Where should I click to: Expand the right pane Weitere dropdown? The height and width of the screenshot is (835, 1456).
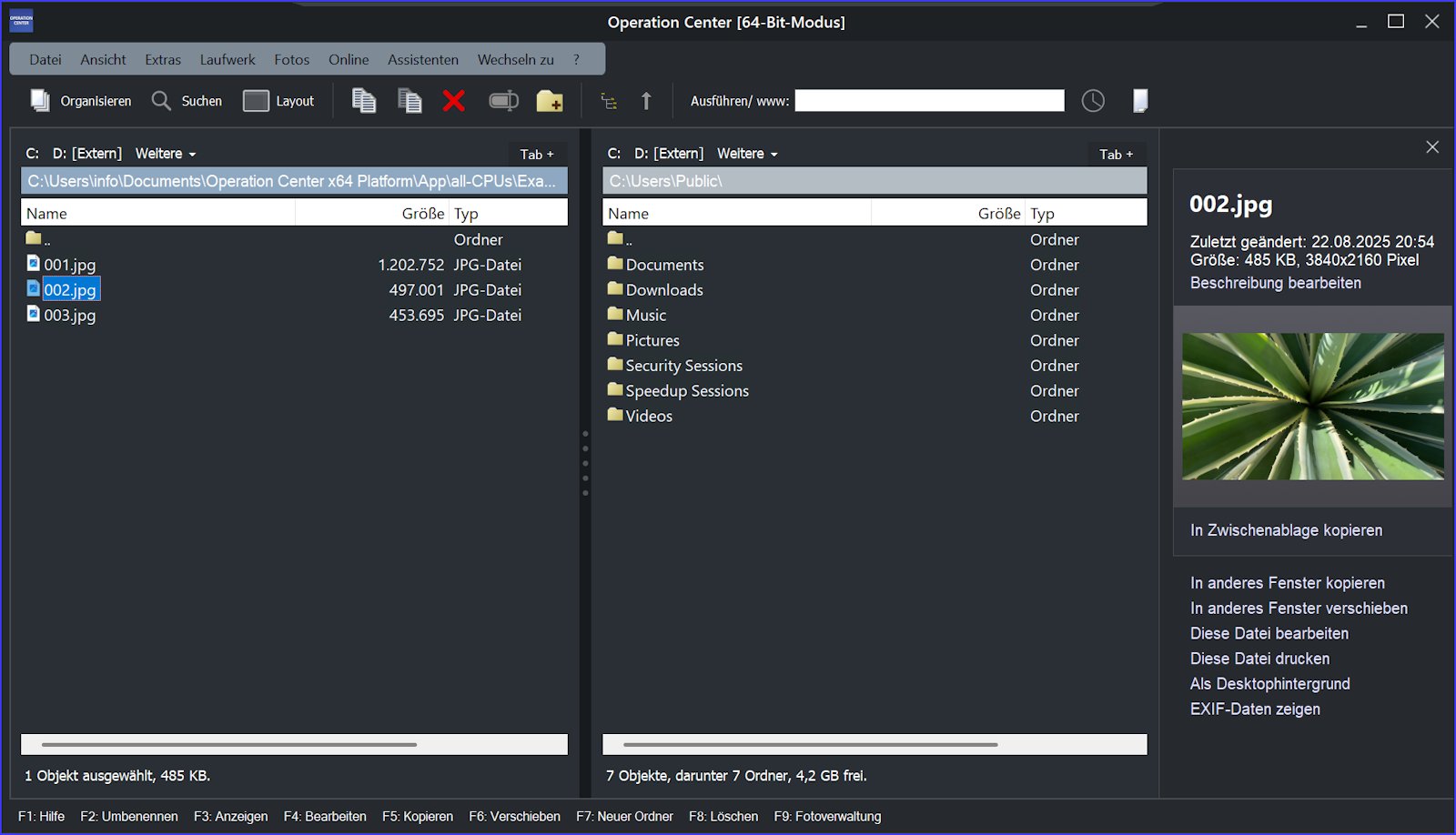tap(747, 154)
